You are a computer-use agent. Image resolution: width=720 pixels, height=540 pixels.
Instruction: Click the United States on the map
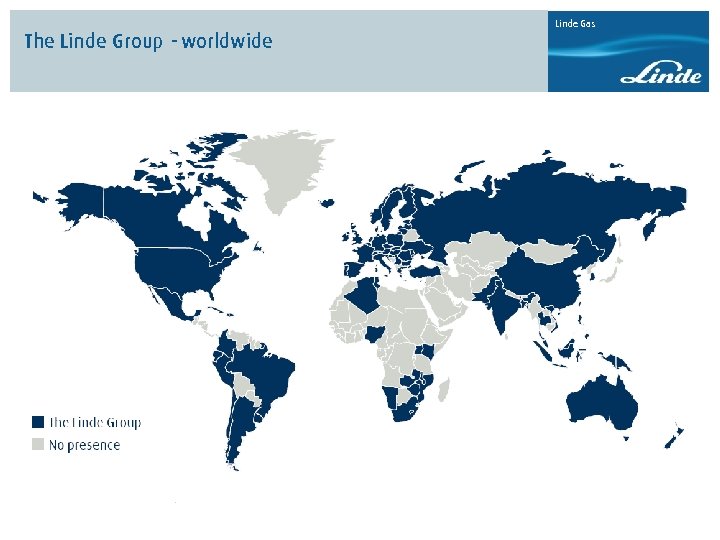pyautogui.click(x=179, y=271)
